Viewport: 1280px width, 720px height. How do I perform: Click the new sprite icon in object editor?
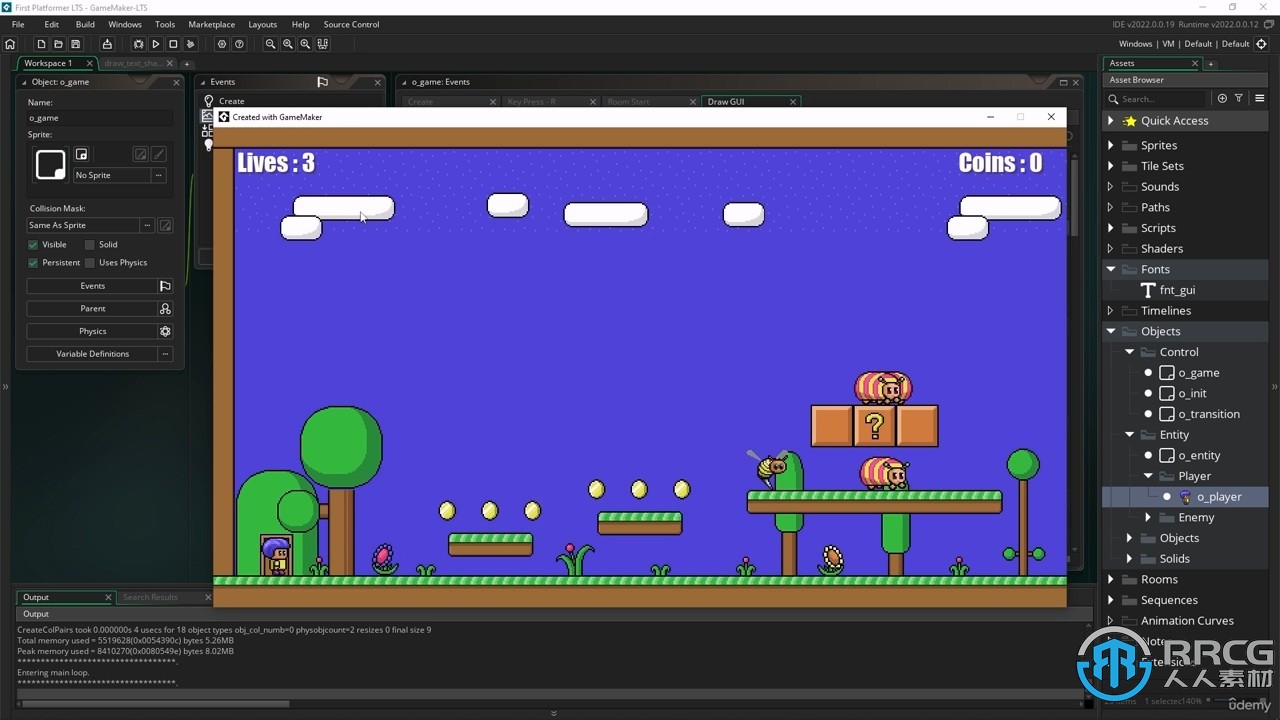click(x=82, y=154)
